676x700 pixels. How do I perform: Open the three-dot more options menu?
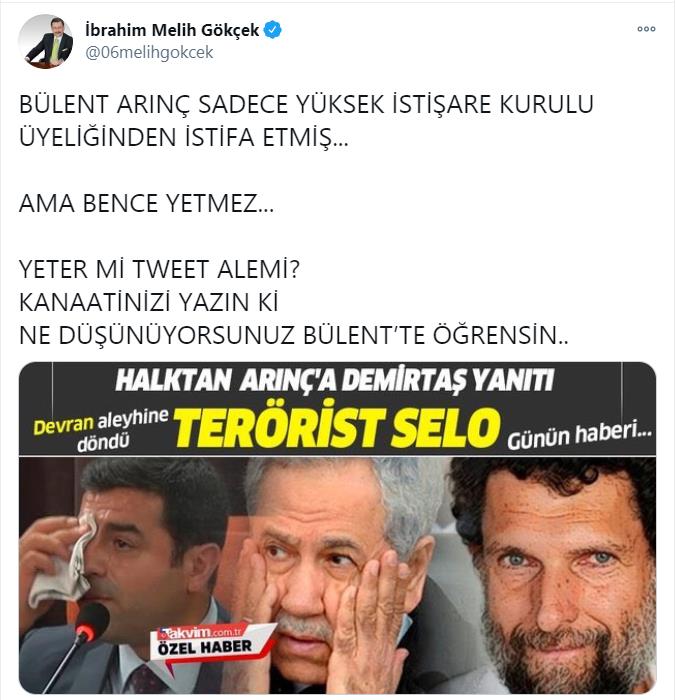click(646, 29)
